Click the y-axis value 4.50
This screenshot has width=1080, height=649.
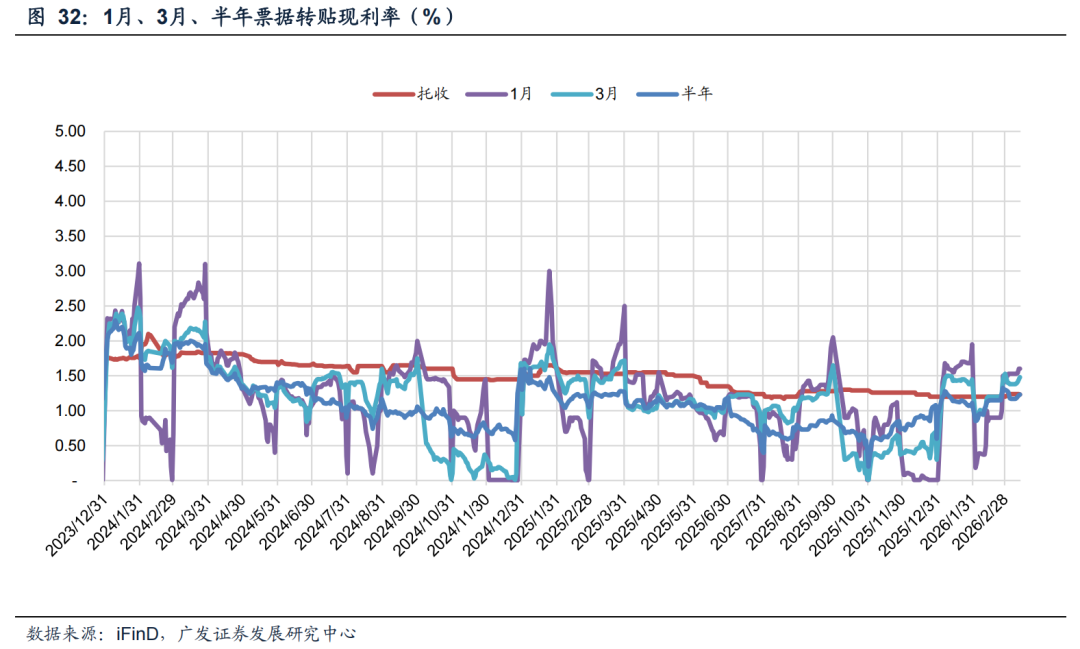click(x=70, y=166)
